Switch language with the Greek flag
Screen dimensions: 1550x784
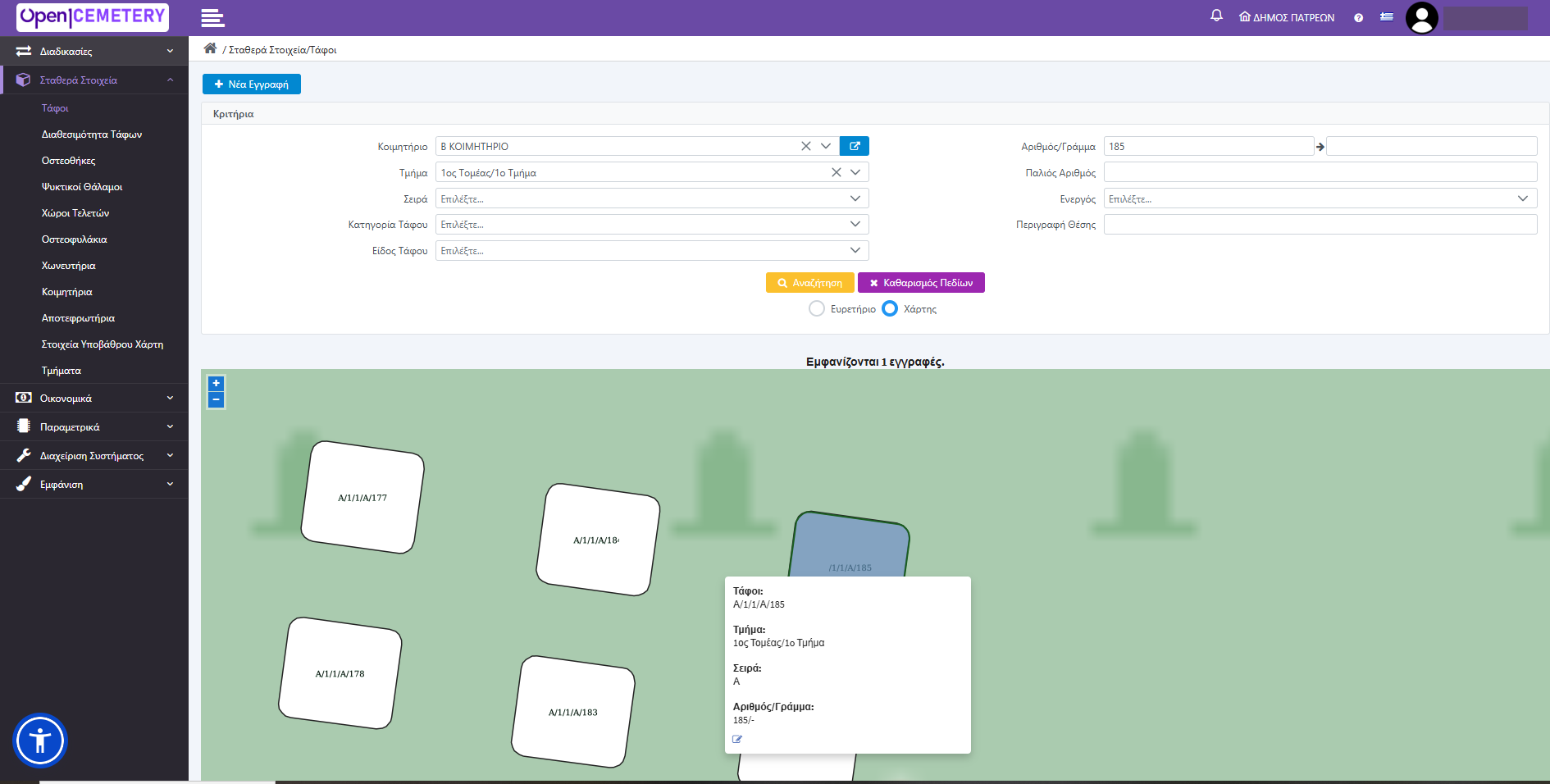pyautogui.click(x=1387, y=17)
